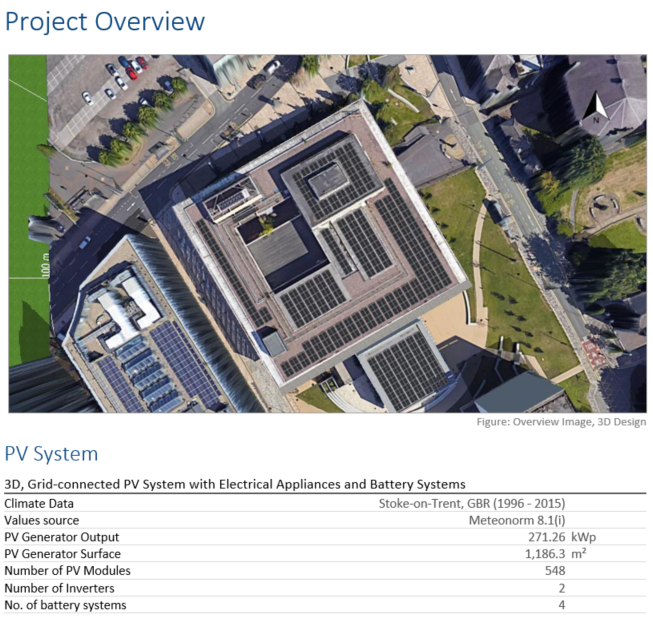Click the 'PV Generator Surface' label
Viewport: 653px width, 618px height.
(x=62, y=554)
